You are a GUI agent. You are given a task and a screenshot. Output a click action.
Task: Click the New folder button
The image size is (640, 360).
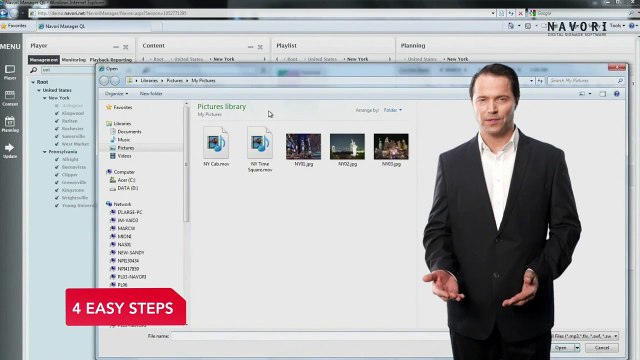point(151,94)
